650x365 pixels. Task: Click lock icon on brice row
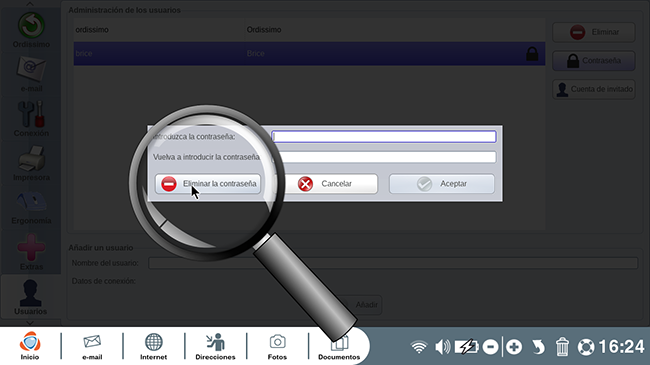532,54
